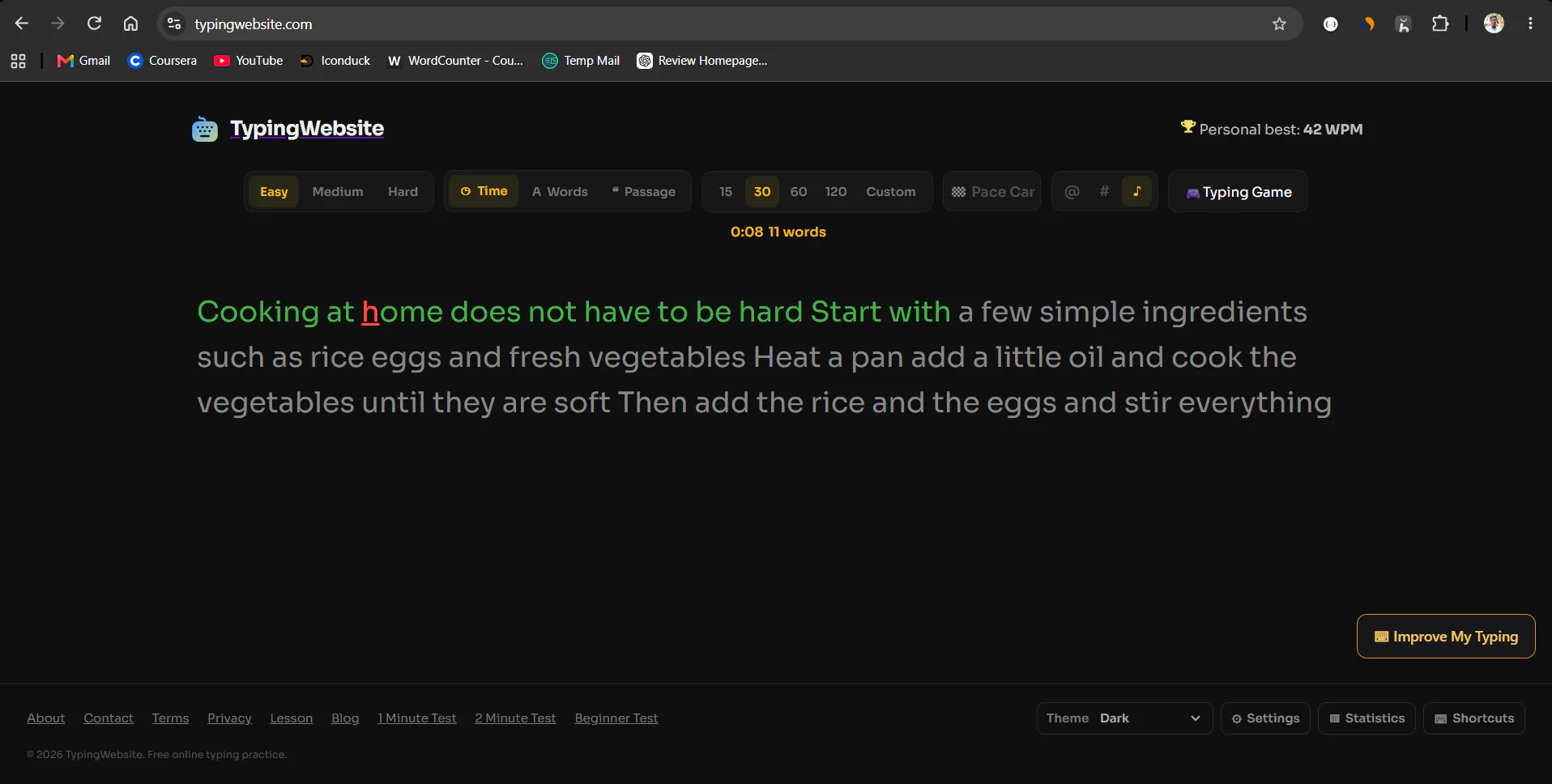Open the Typing Game
This screenshot has height=784, width=1552.
coord(1238,192)
